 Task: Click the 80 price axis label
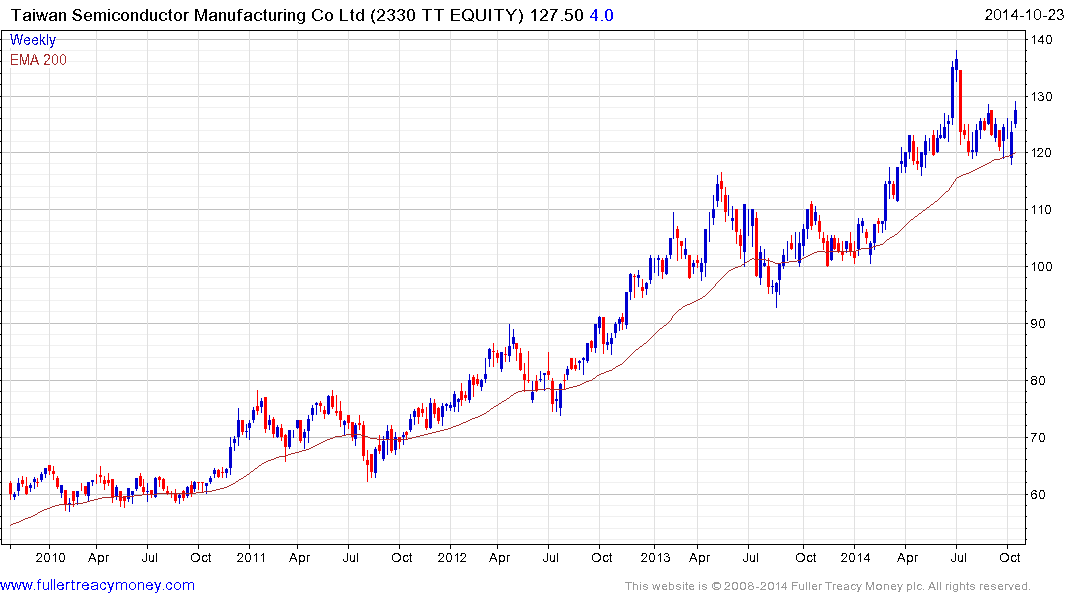click(1044, 381)
